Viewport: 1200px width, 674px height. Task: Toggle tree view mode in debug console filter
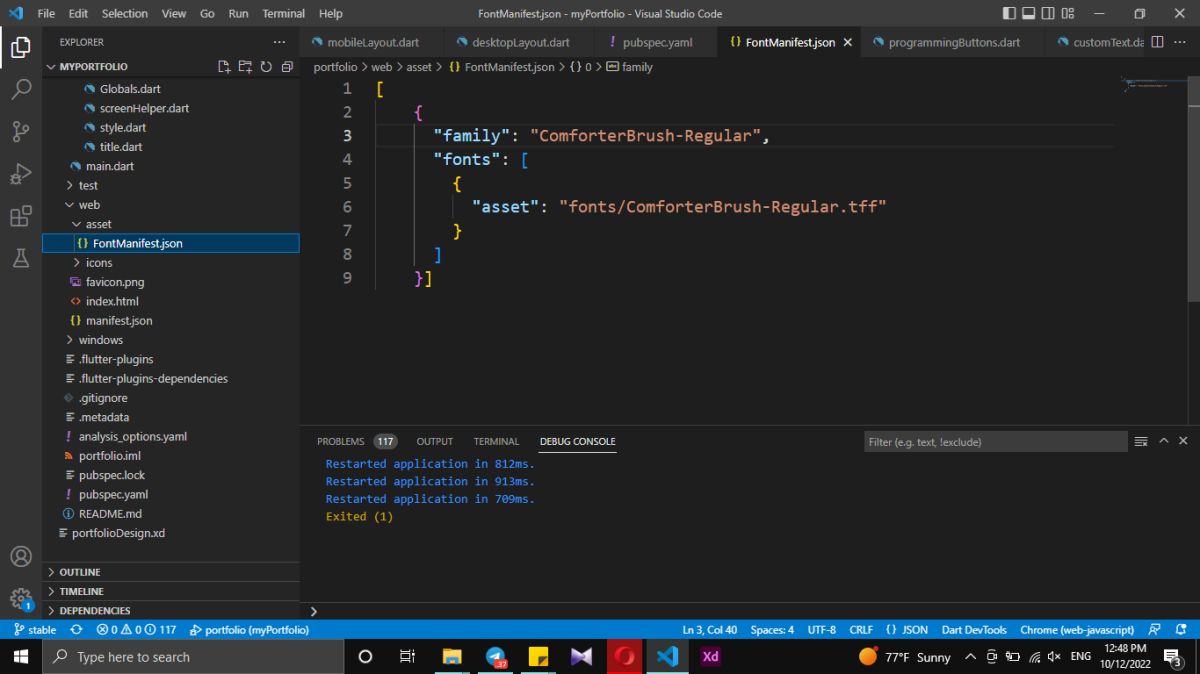[1141, 441]
